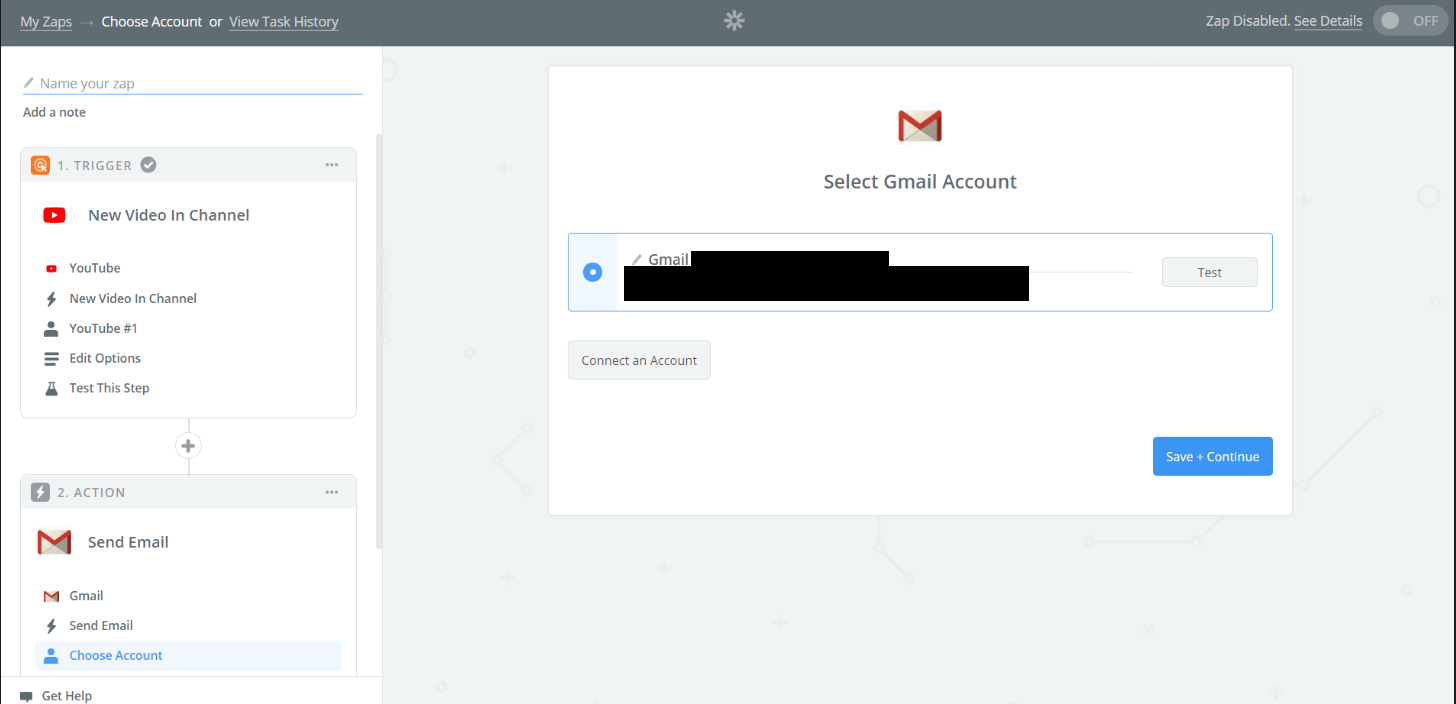Select the Choose Account sub-step
This screenshot has height=704, width=1456.
click(189, 656)
